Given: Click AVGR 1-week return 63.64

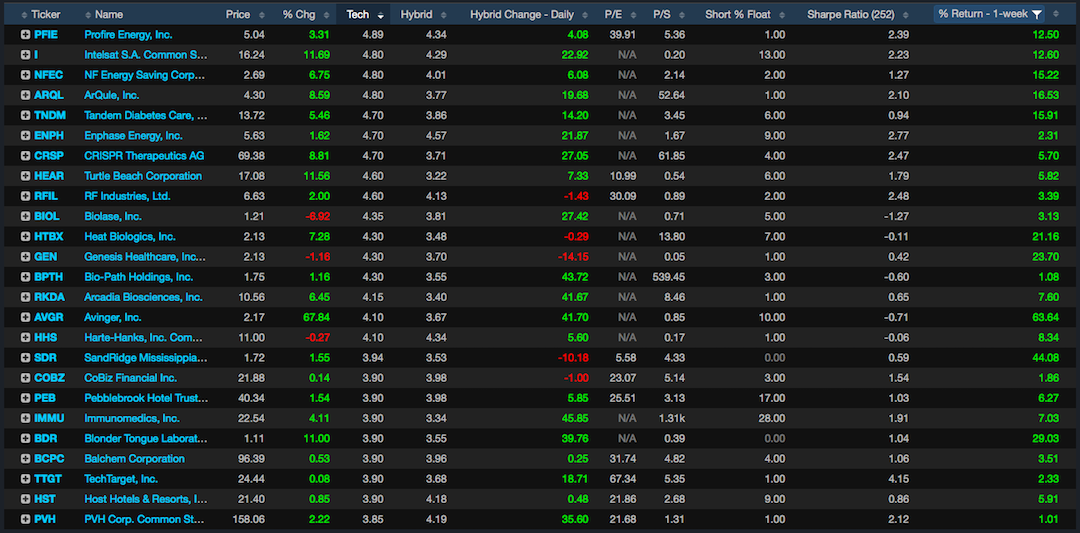Looking at the screenshot, I should pos(1047,317).
